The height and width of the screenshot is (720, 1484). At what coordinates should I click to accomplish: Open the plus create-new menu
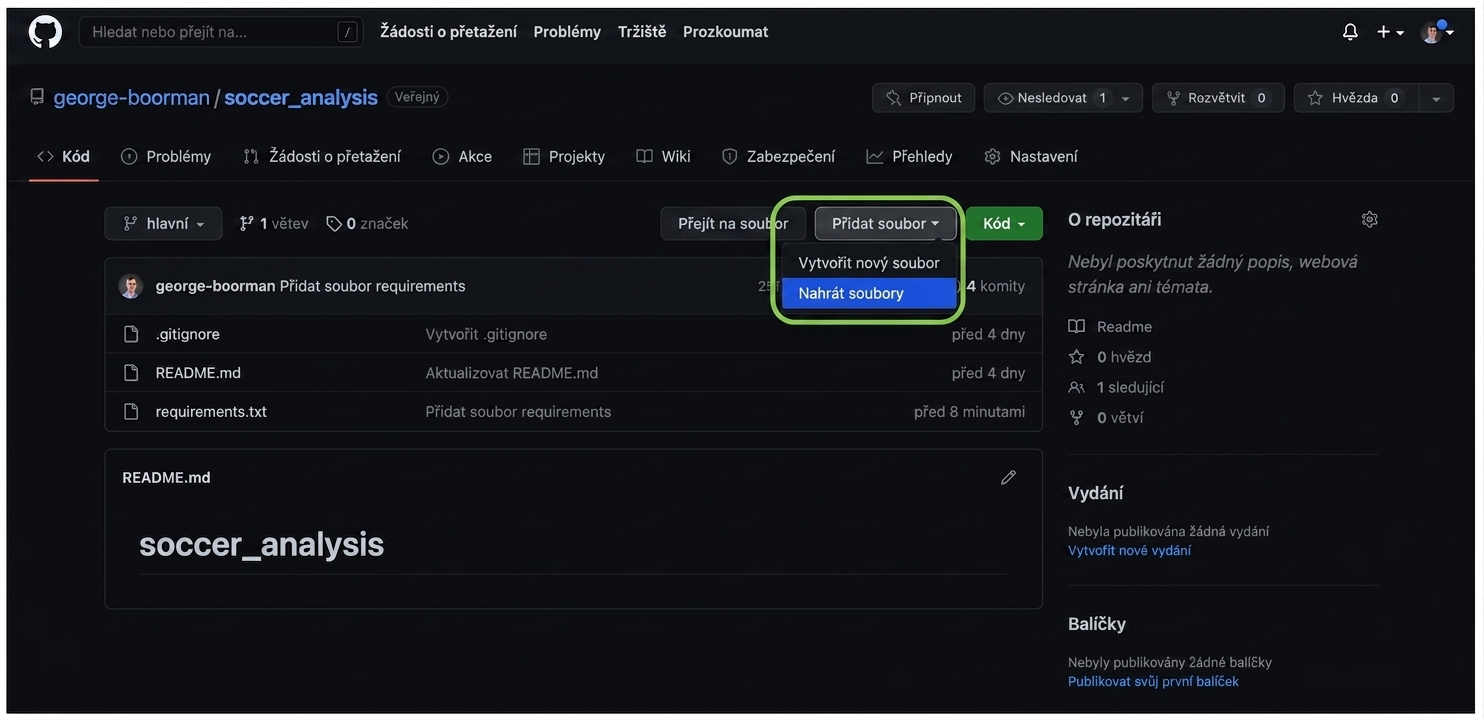pos(1390,32)
